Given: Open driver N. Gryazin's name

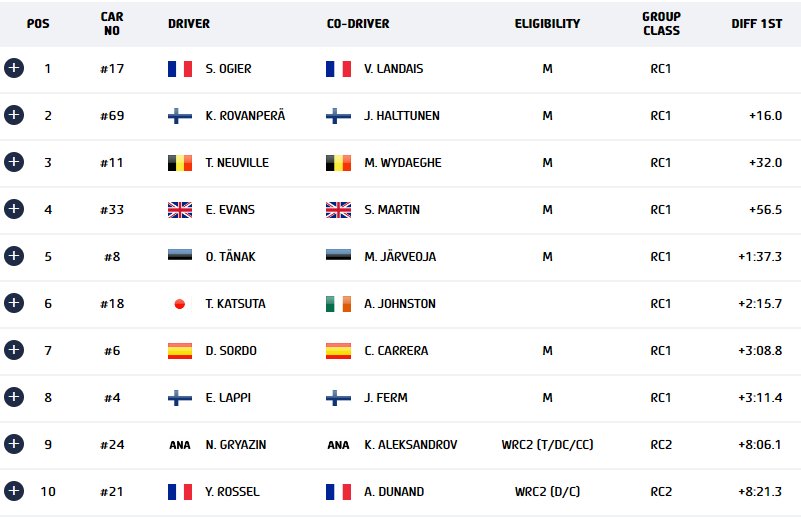Looking at the screenshot, I should point(235,445).
